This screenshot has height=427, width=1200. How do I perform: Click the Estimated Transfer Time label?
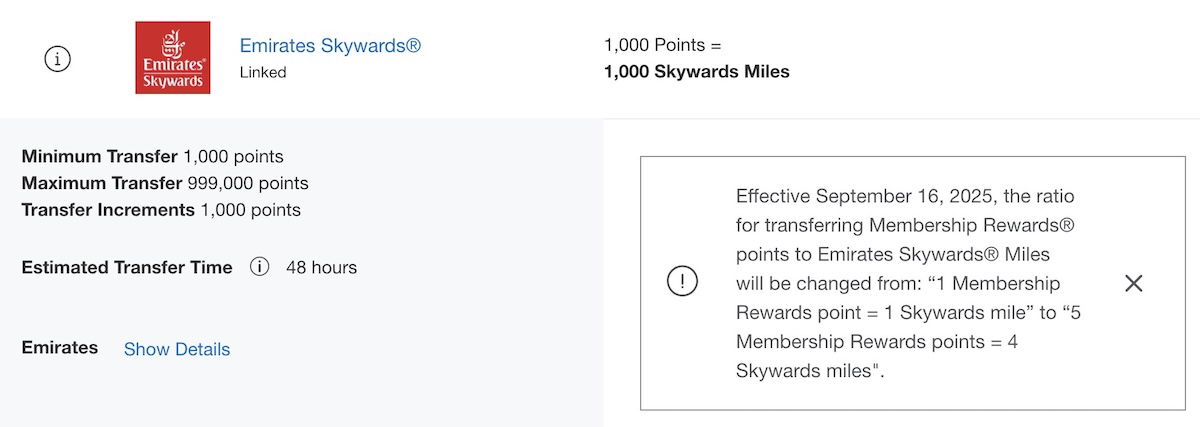tap(127, 267)
